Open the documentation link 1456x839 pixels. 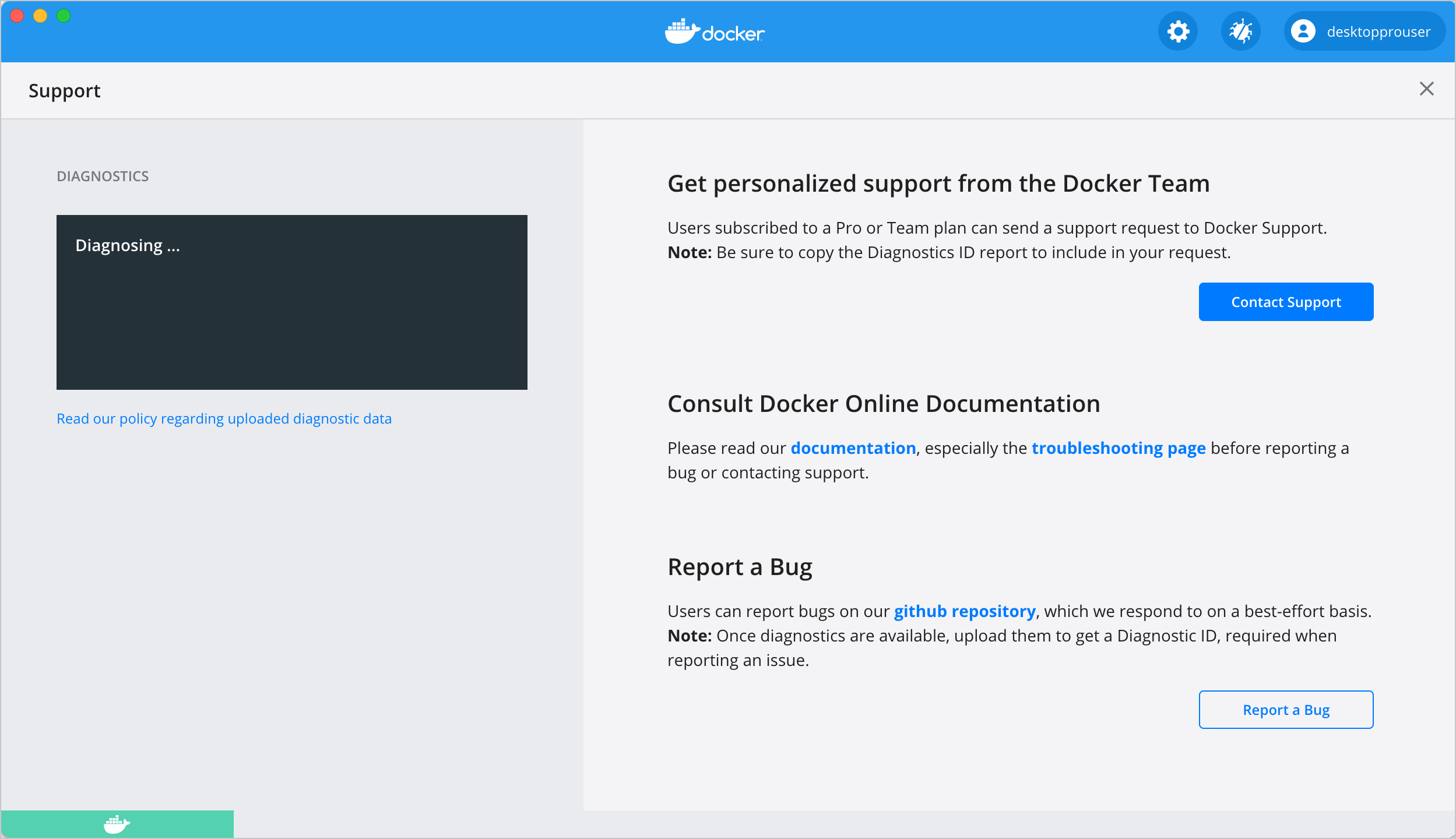853,448
